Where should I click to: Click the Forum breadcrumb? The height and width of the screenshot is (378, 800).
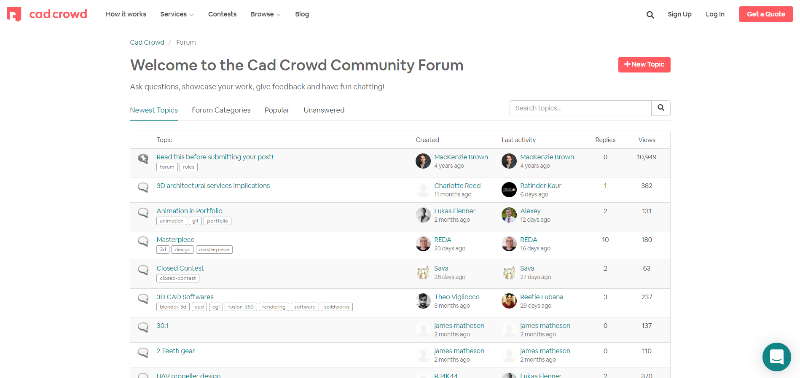[x=186, y=42]
